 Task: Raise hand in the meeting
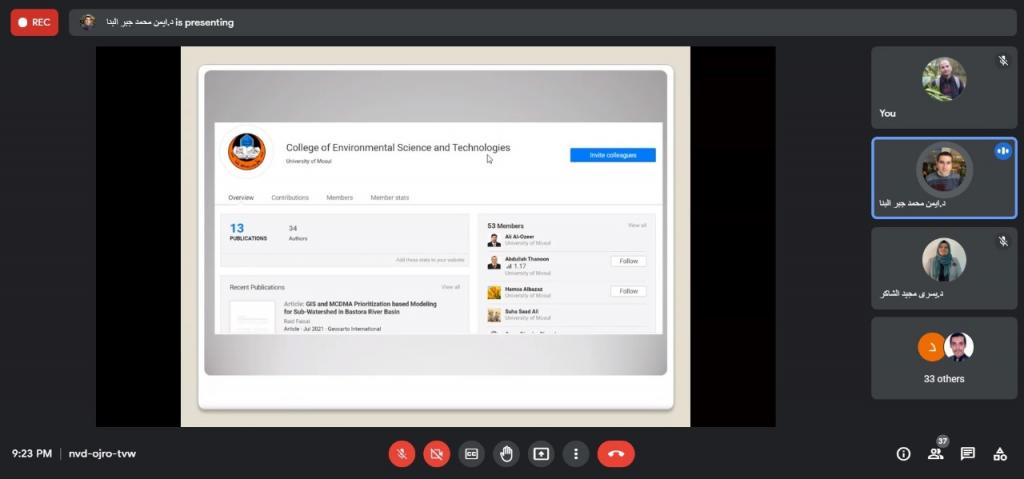(x=506, y=454)
